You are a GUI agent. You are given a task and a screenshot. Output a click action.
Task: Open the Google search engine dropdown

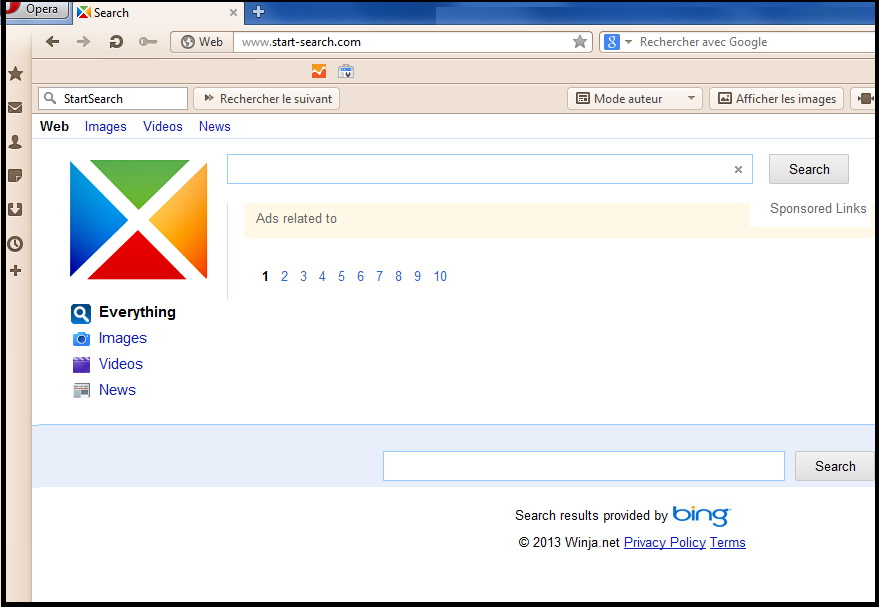click(x=628, y=42)
